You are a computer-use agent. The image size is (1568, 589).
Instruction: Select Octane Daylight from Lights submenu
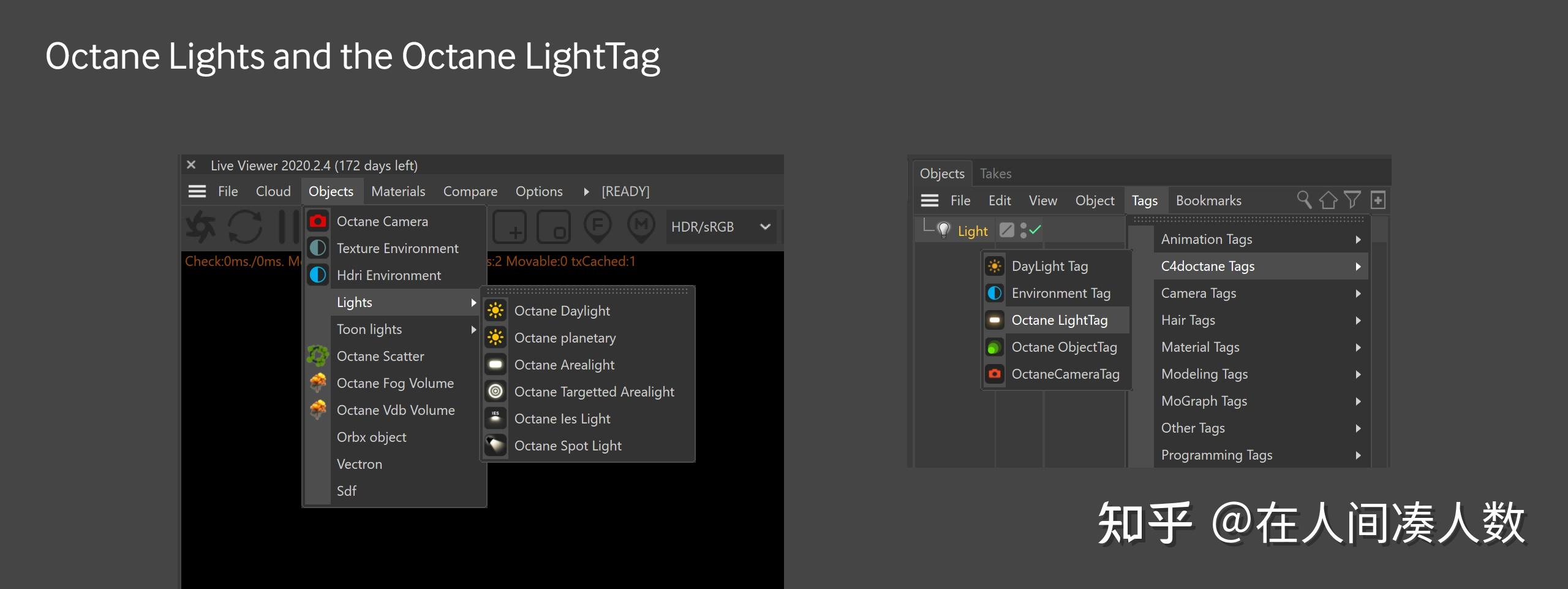tap(562, 311)
